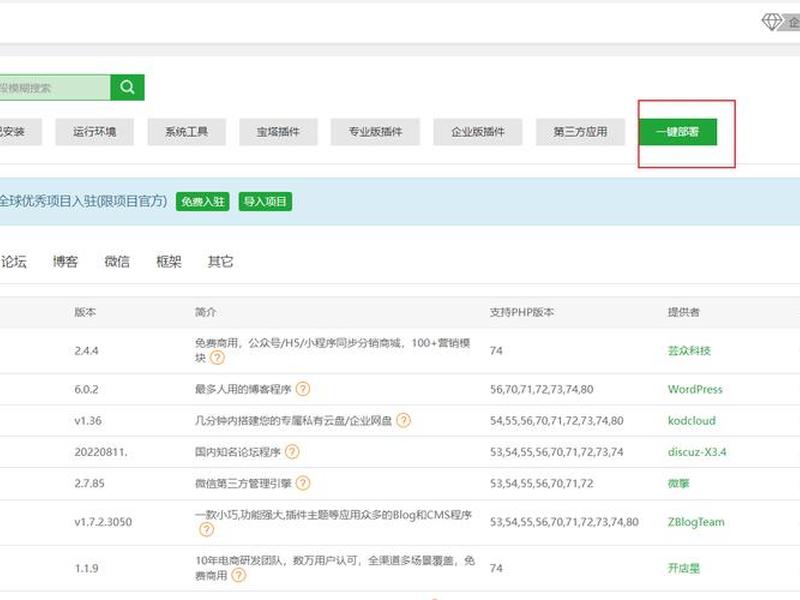Image resolution: width=800 pixels, height=600 pixels.
Task: Select the green 一键部署 tab
Action: [x=678, y=132]
